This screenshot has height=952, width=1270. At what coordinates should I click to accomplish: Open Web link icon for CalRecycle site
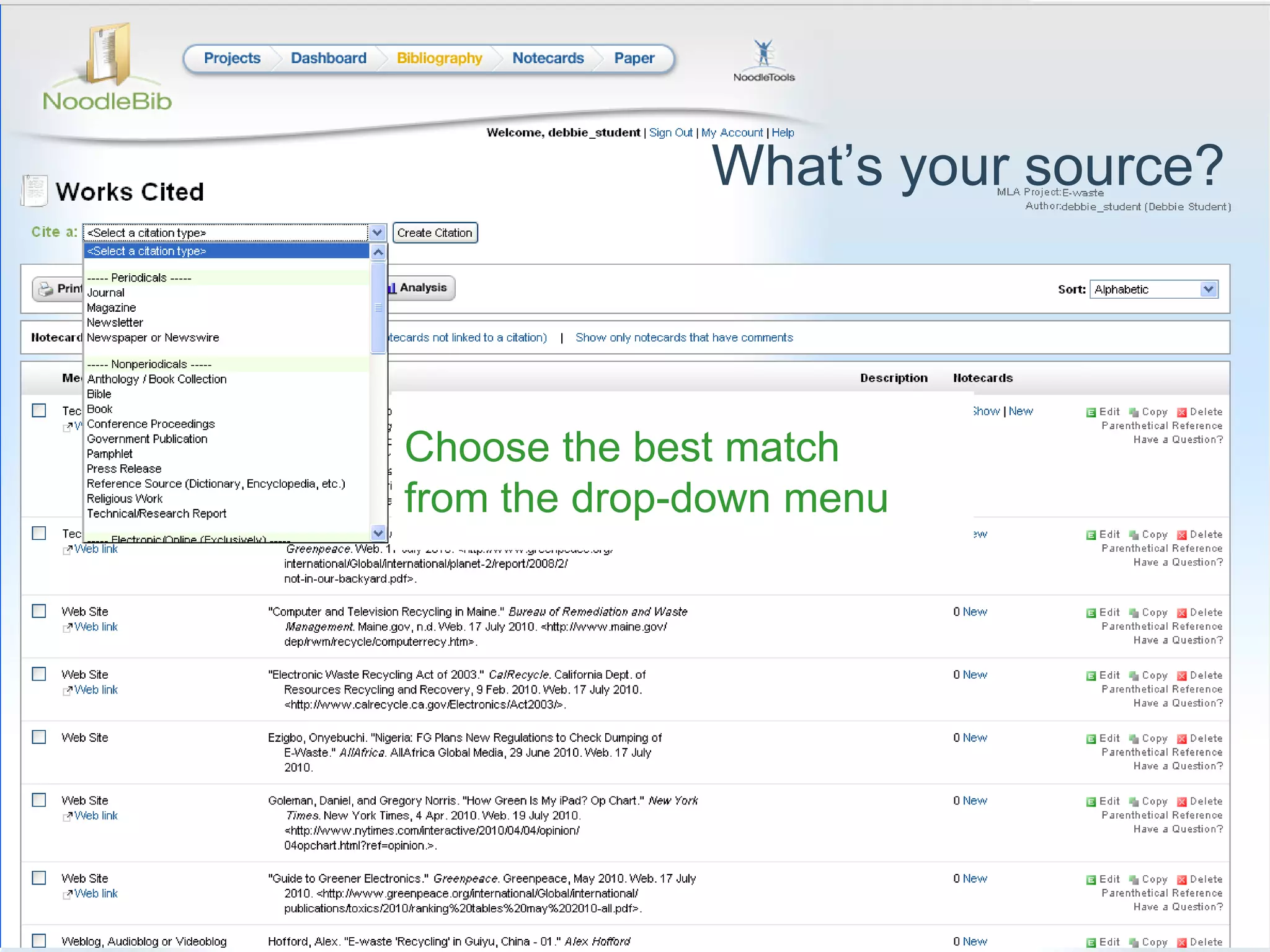click(68, 691)
